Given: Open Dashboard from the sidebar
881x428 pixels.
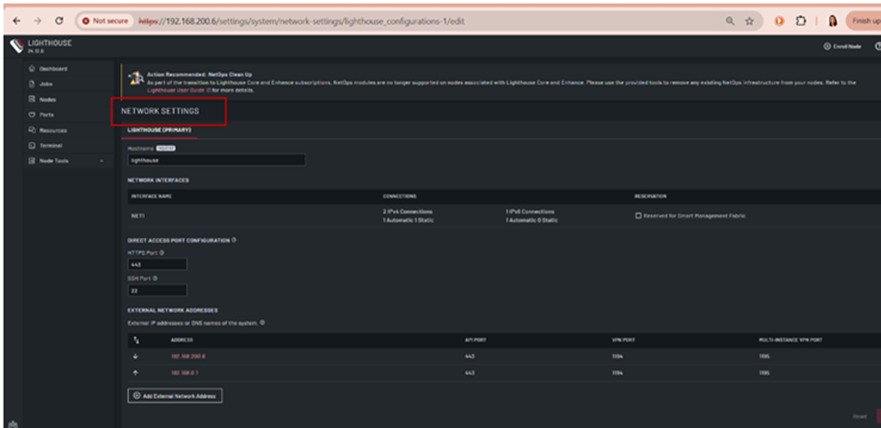Looking at the screenshot, I should 53,69.
